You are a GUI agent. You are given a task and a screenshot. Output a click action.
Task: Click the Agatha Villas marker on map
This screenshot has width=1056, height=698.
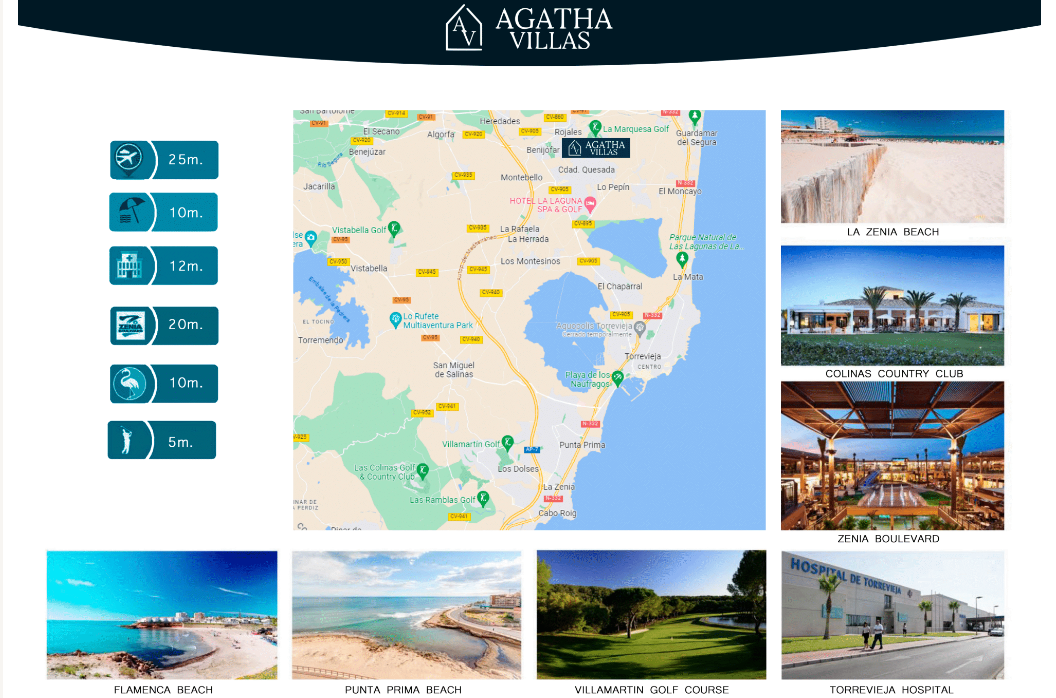(x=595, y=148)
